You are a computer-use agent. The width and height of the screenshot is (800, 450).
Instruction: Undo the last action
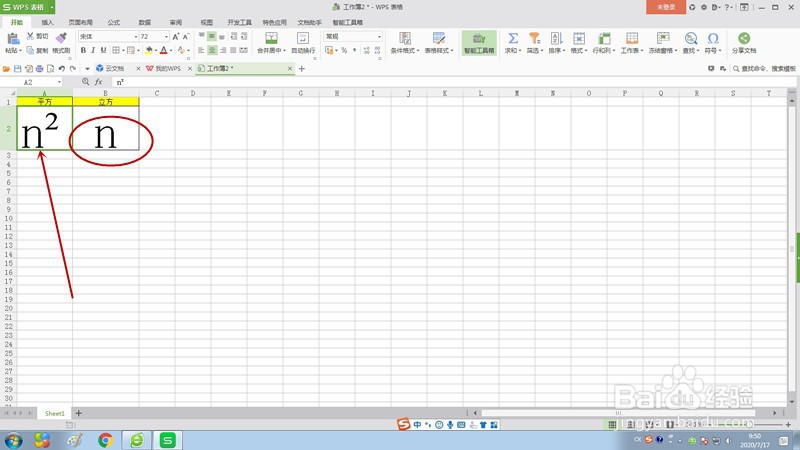[62, 68]
